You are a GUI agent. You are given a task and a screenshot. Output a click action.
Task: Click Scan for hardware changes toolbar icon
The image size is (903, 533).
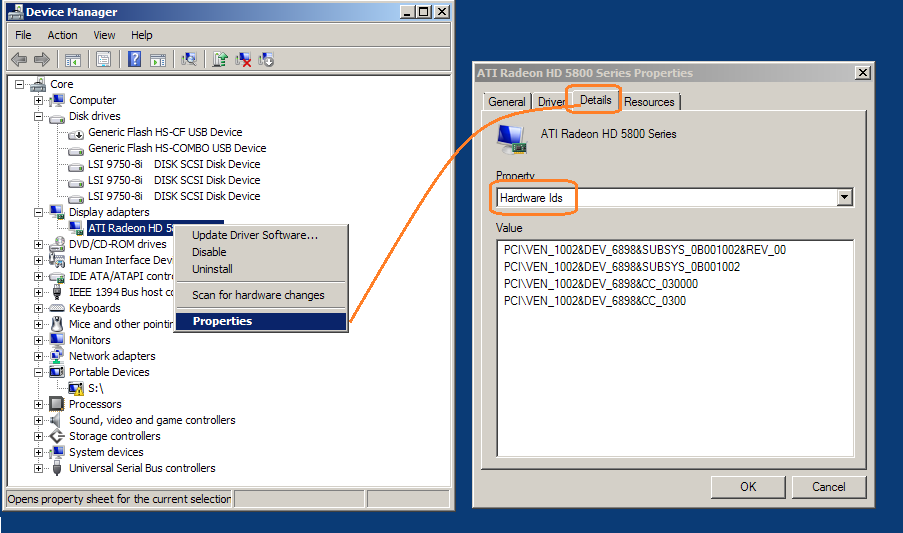point(188,59)
